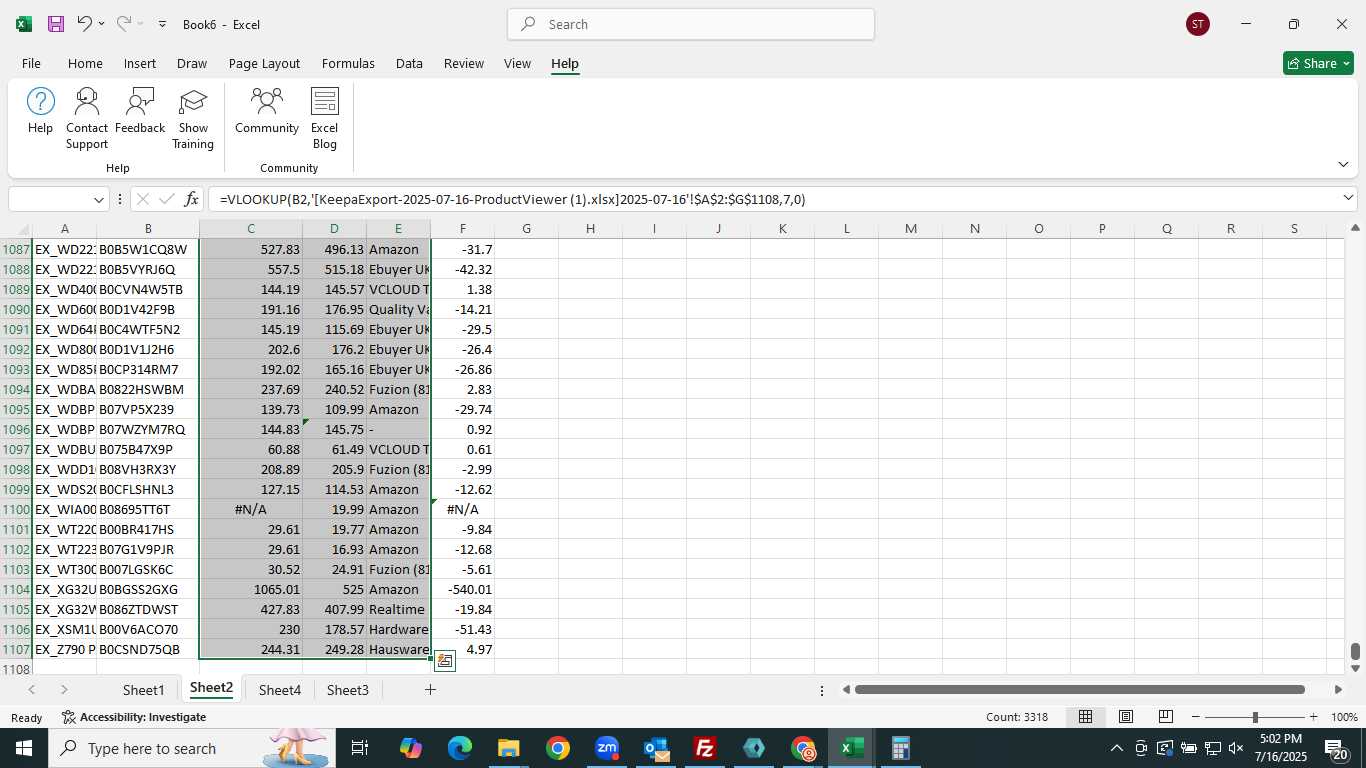1366x768 pixels.
Task: Show hidden system tray icons
Action: (x=1117, y=748)
